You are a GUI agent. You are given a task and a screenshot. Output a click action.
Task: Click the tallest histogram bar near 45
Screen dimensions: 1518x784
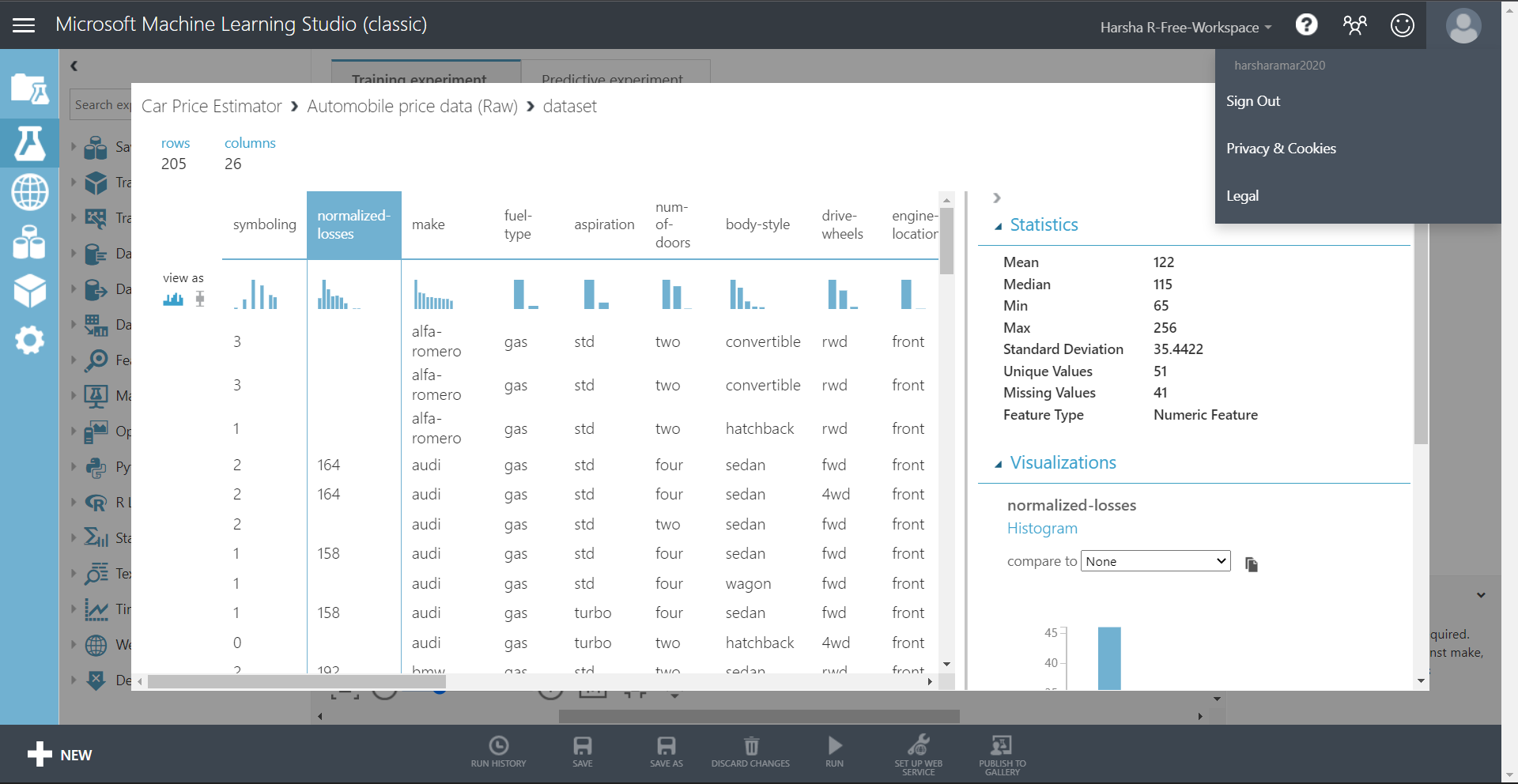point(1109,658)
